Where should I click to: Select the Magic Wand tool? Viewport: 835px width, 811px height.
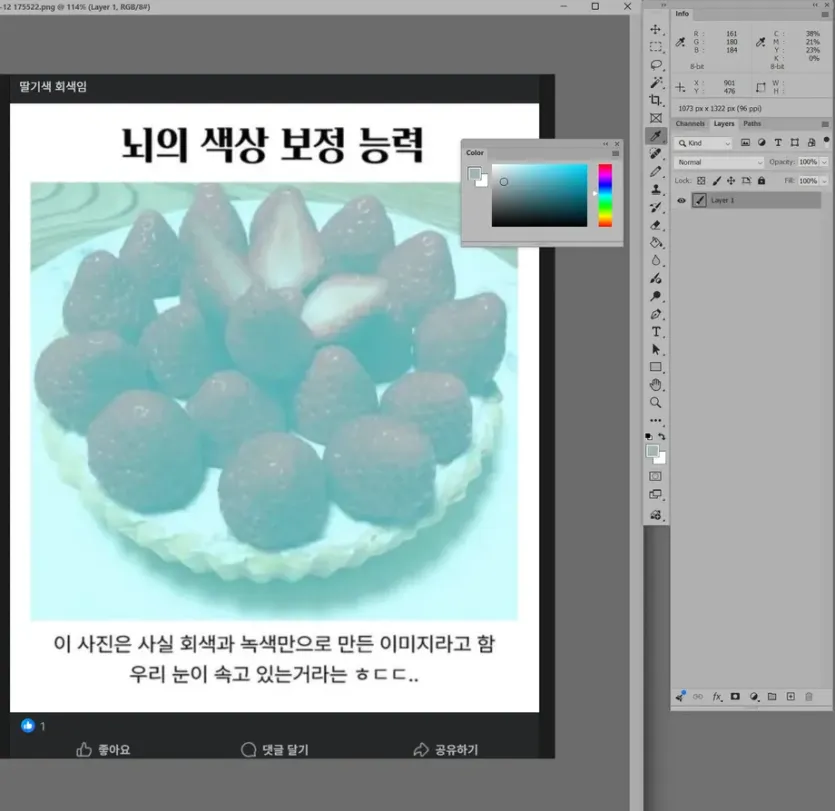coord(656,83)
